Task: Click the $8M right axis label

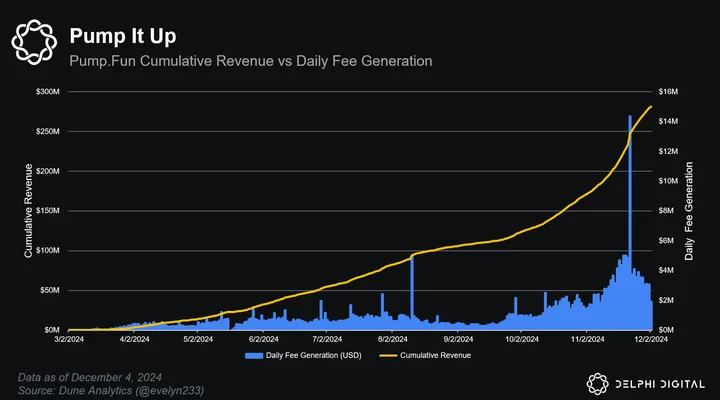Action: [666, 211]
